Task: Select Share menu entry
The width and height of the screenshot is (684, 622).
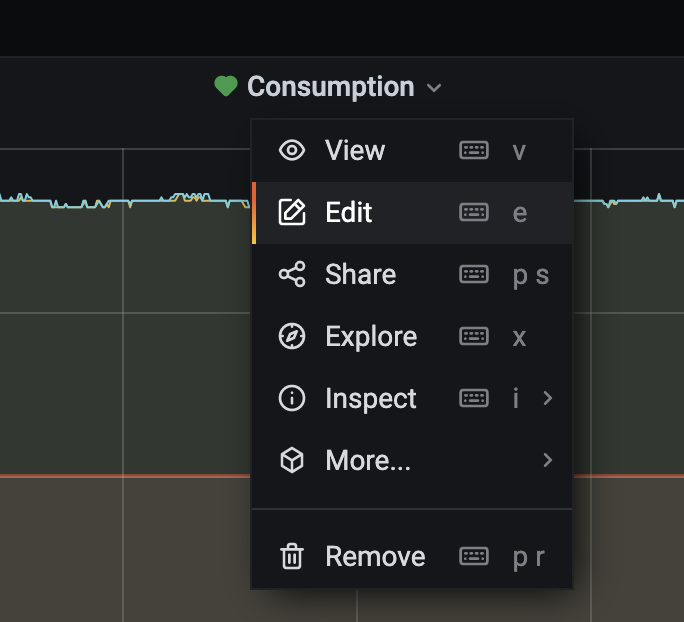Action: pyautogui.click(x=360, y=275)
